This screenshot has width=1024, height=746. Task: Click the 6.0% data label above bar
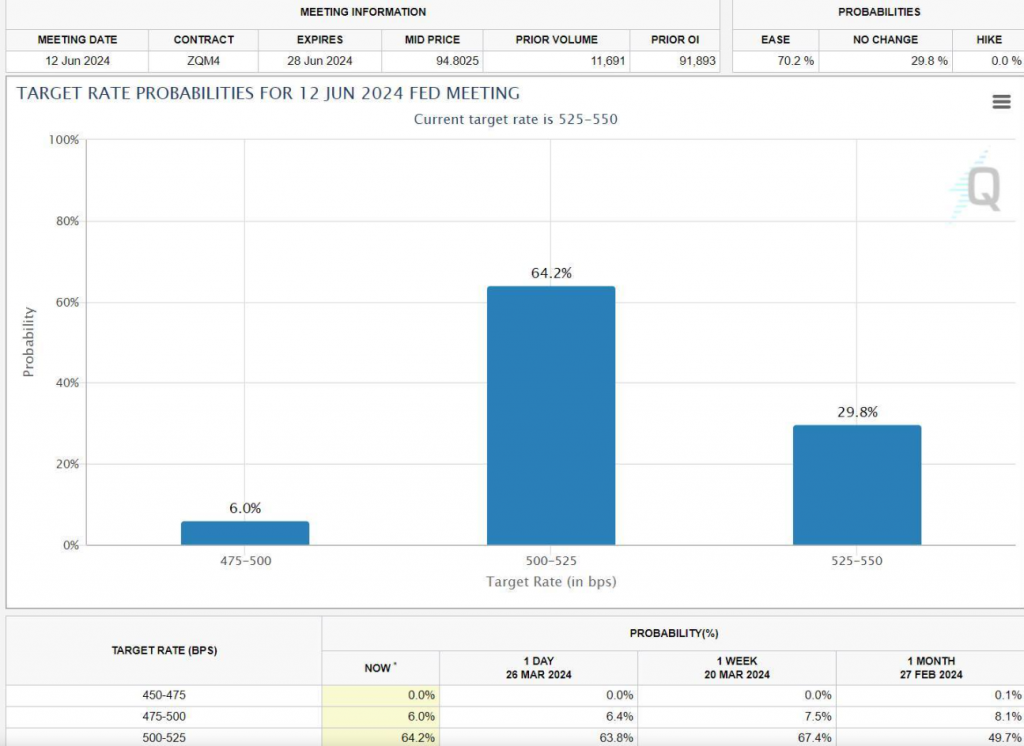[x=245, y=508]
